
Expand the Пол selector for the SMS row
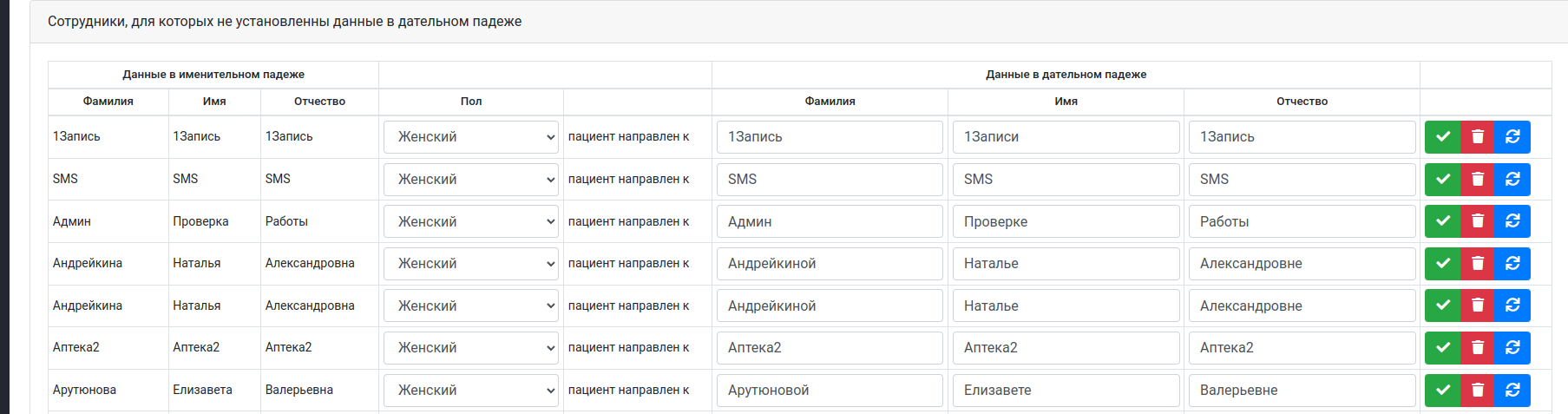[x=470, y=180]
